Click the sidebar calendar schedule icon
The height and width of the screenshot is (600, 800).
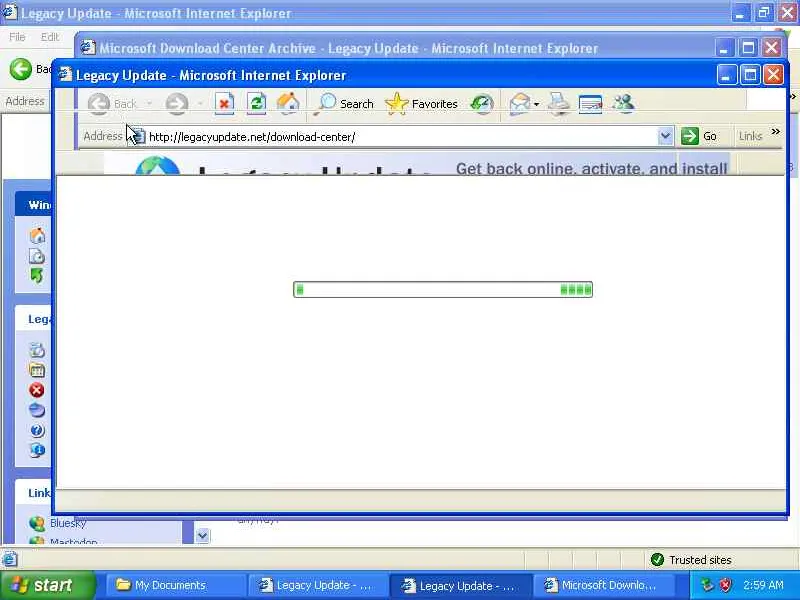click(37, 370)
